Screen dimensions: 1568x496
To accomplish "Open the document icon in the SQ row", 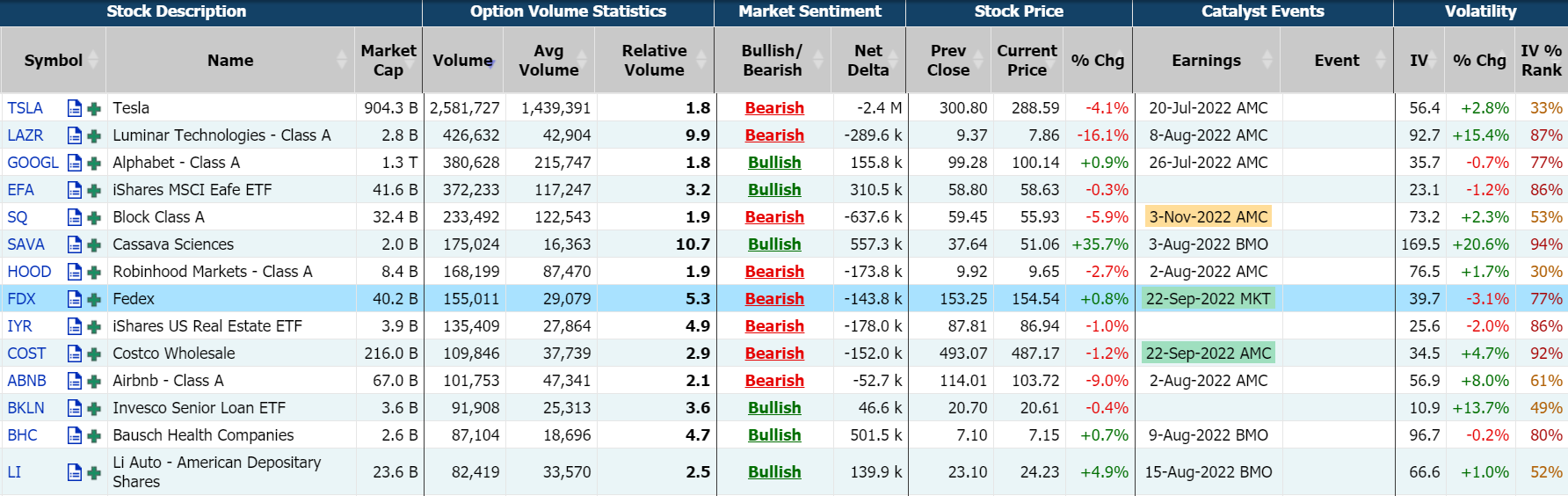I will point(75,217).
